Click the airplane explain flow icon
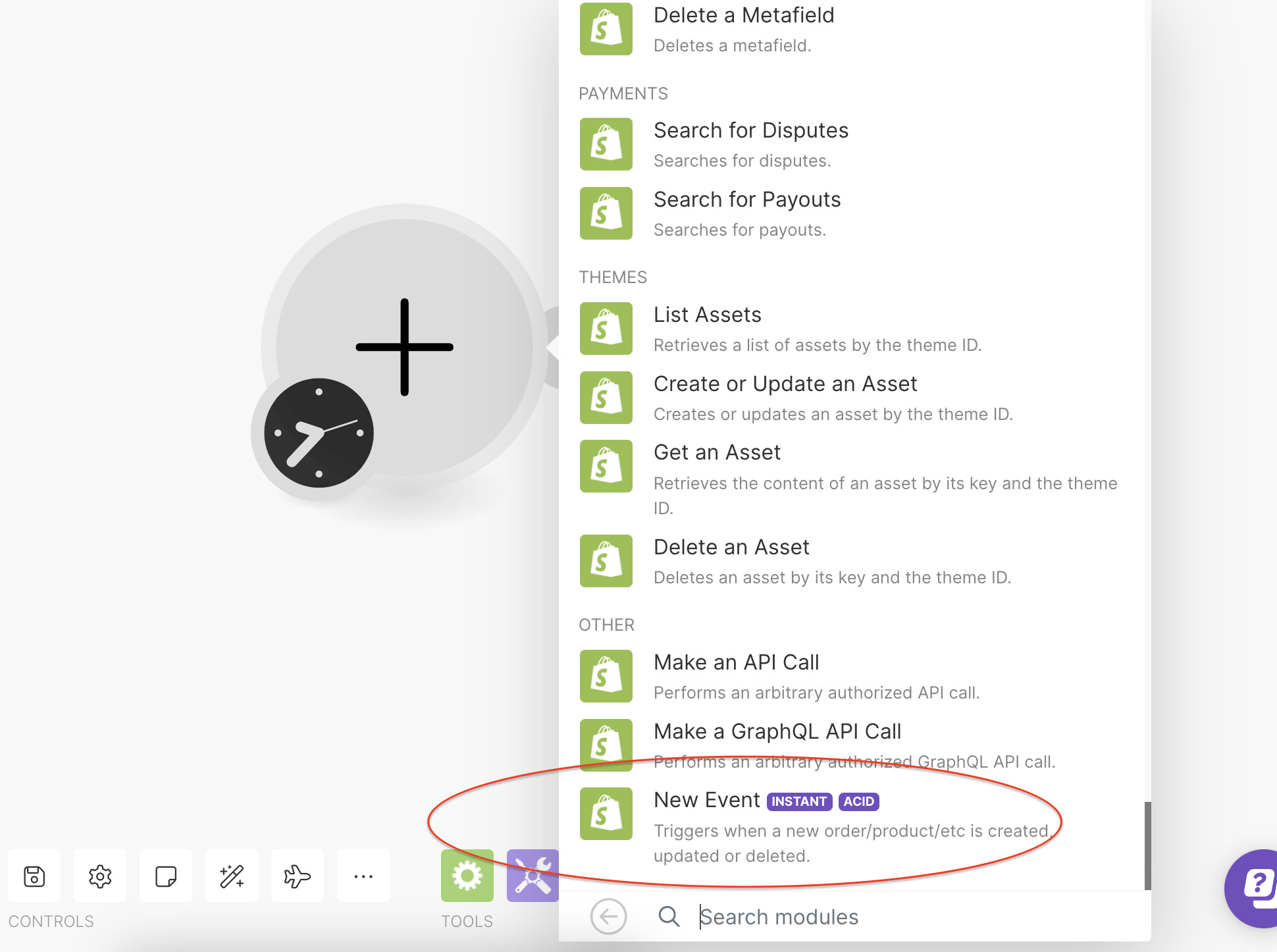 tap(298, 876)
